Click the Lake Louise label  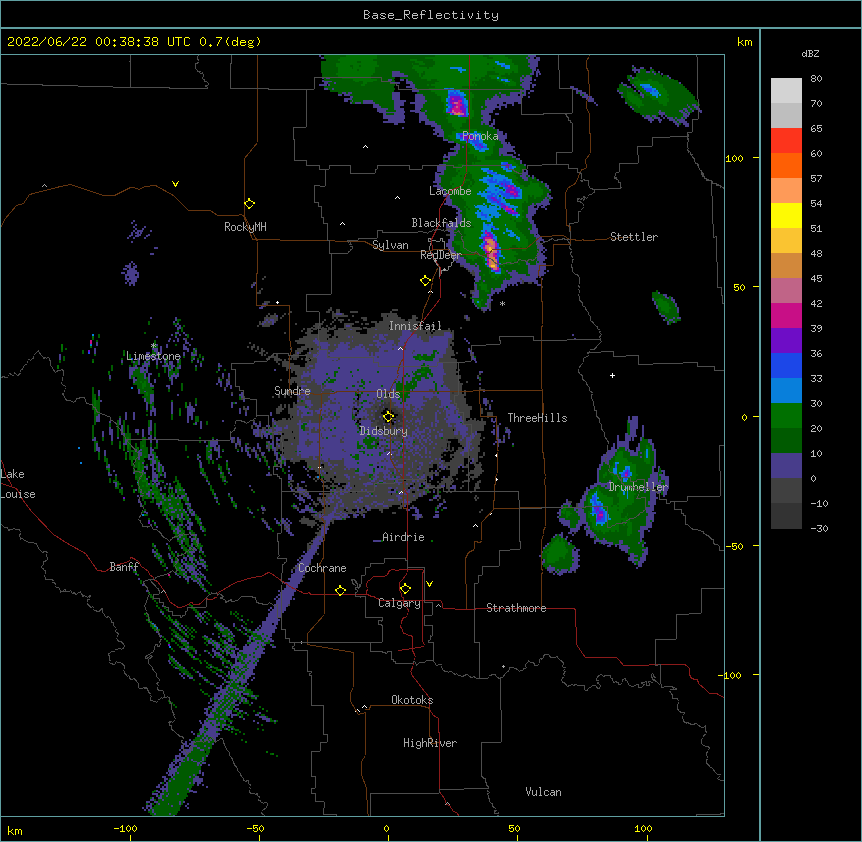coord(18,484)
